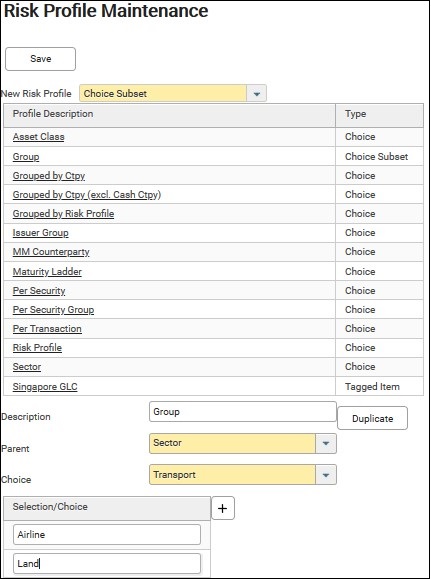The height and width of the screenshot is (579, 431).
Task: Open the Asset Class profile link
Action: point(38,137)
